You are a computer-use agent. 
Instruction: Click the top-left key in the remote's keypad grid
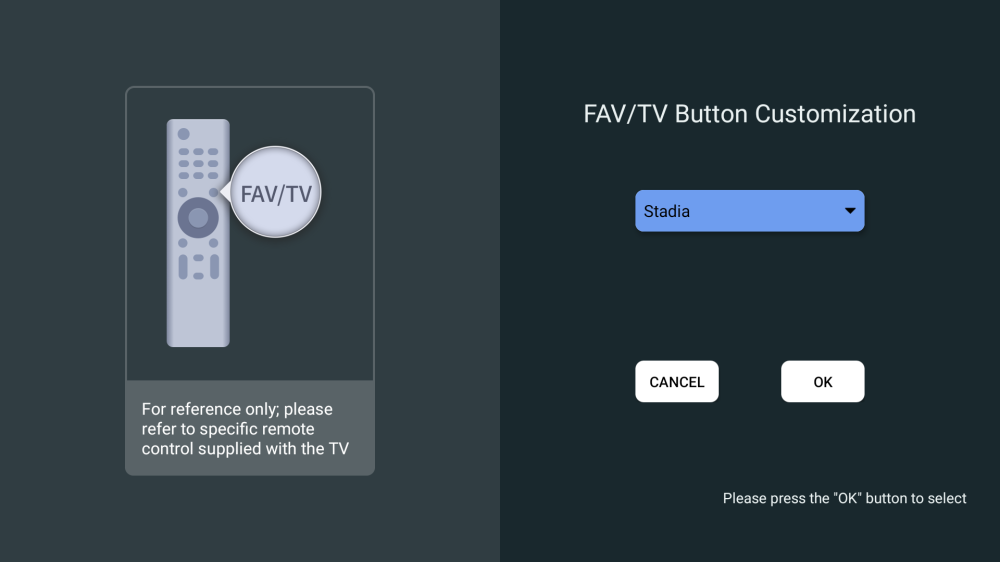coord(183,152)
